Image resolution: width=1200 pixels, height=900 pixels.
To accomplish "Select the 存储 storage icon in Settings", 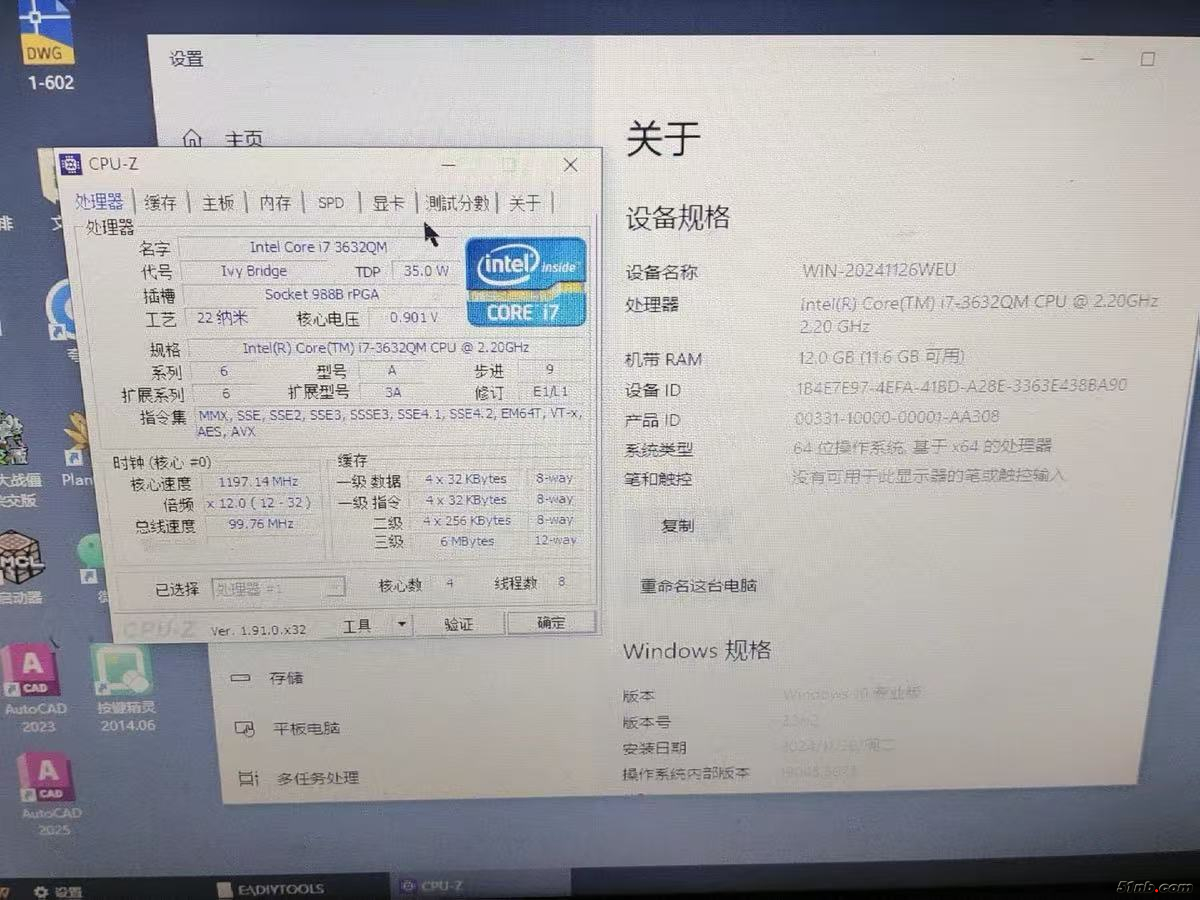I will point(240,678).
